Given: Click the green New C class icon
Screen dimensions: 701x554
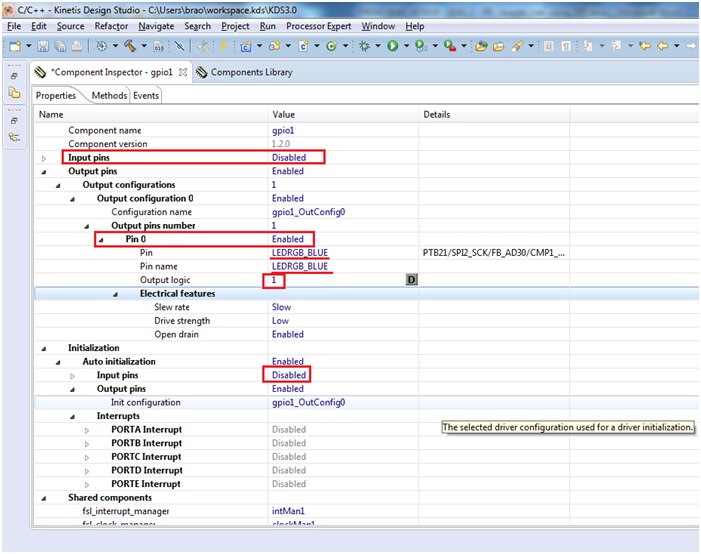Looking at the screenshot, I should click(x=331, y=46).
